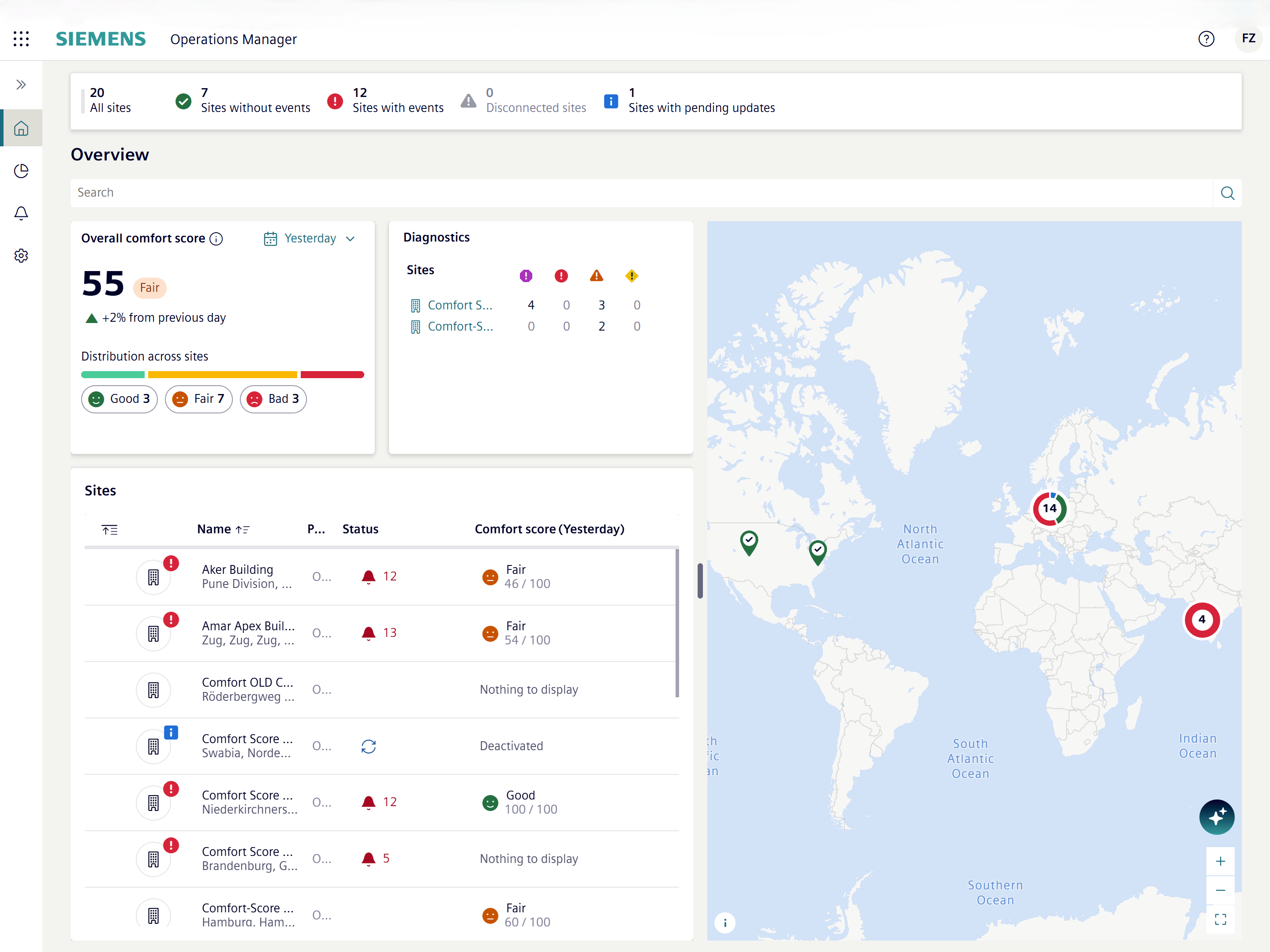Filter by Sites with events
The image size is (1270, 952).
(x=385, y=100)
